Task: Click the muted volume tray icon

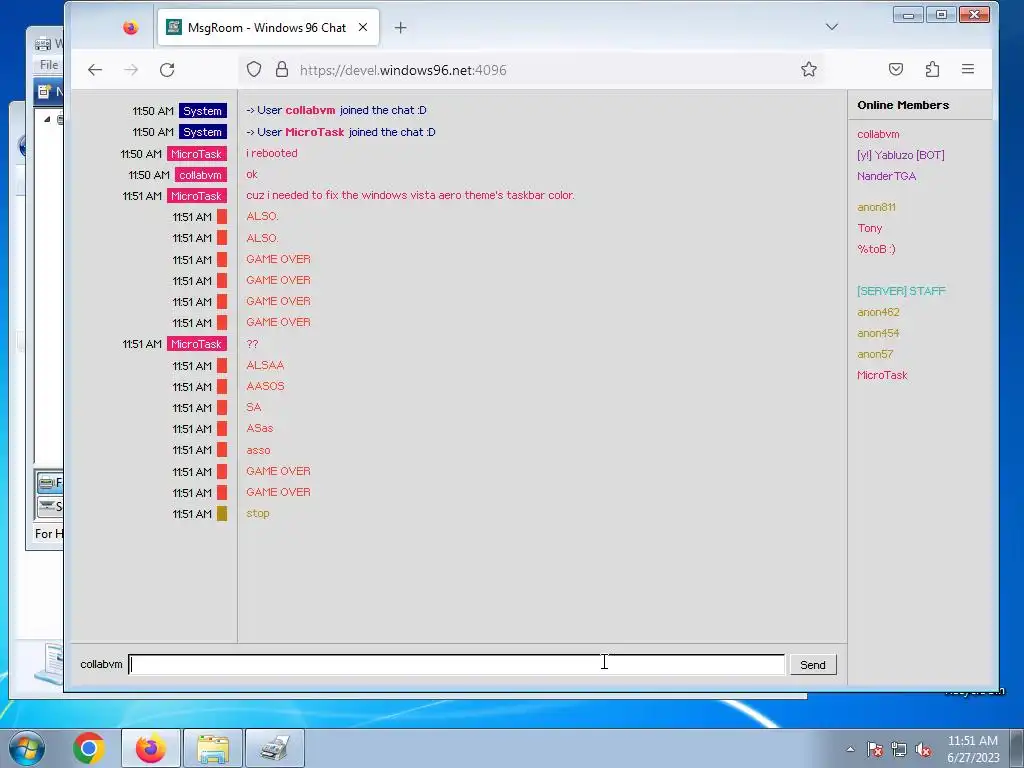Action: [x=923, y=749]
